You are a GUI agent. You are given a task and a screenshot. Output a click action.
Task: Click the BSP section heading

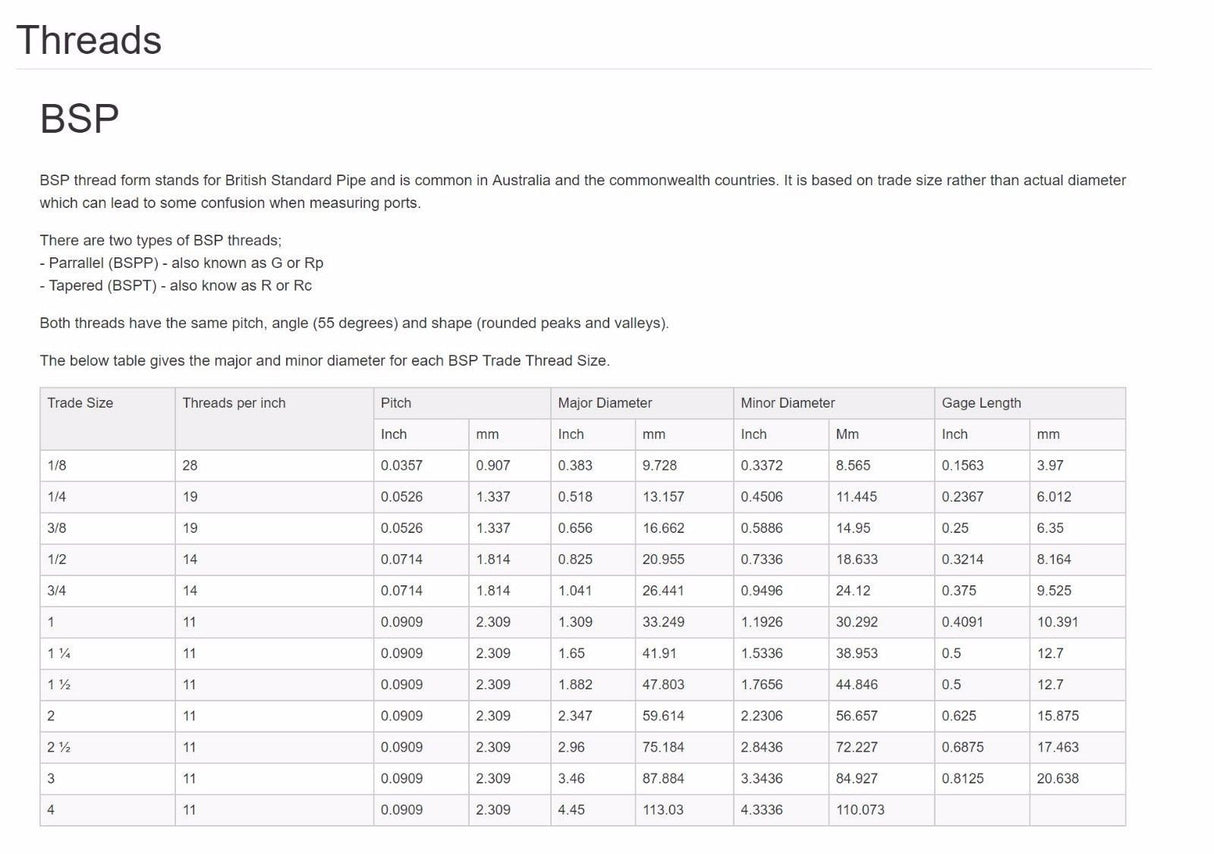coord(79,119)
